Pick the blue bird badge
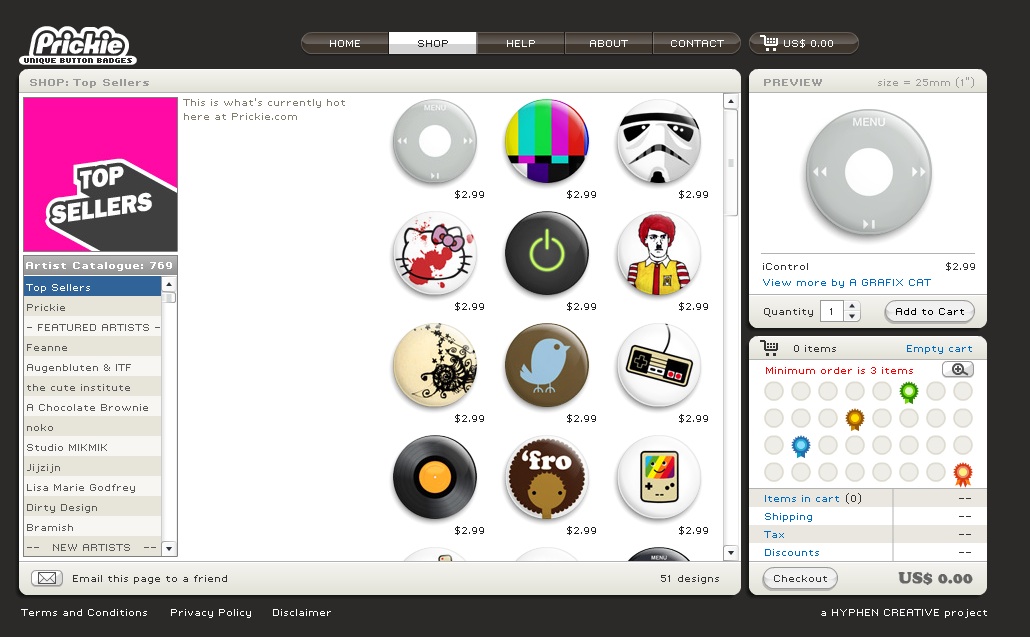Viewport: 1030px width, 637px height. tap(547, 365)
